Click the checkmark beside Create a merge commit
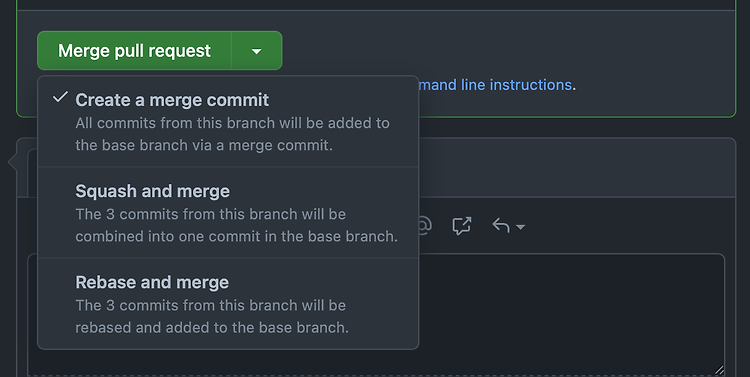Screen dimensions: 750x377 [60, 98]
